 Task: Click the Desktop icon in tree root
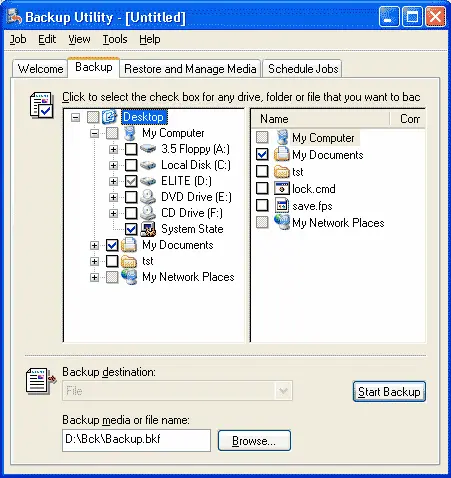[110, 117]
